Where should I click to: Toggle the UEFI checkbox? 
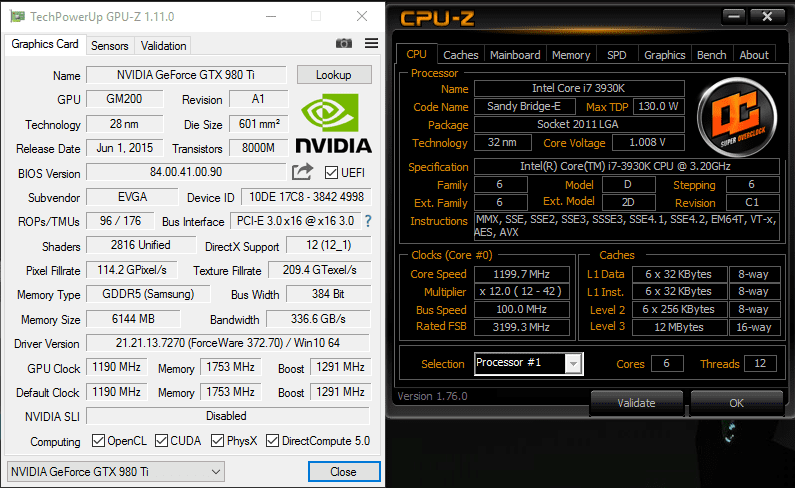click(331, 172)
